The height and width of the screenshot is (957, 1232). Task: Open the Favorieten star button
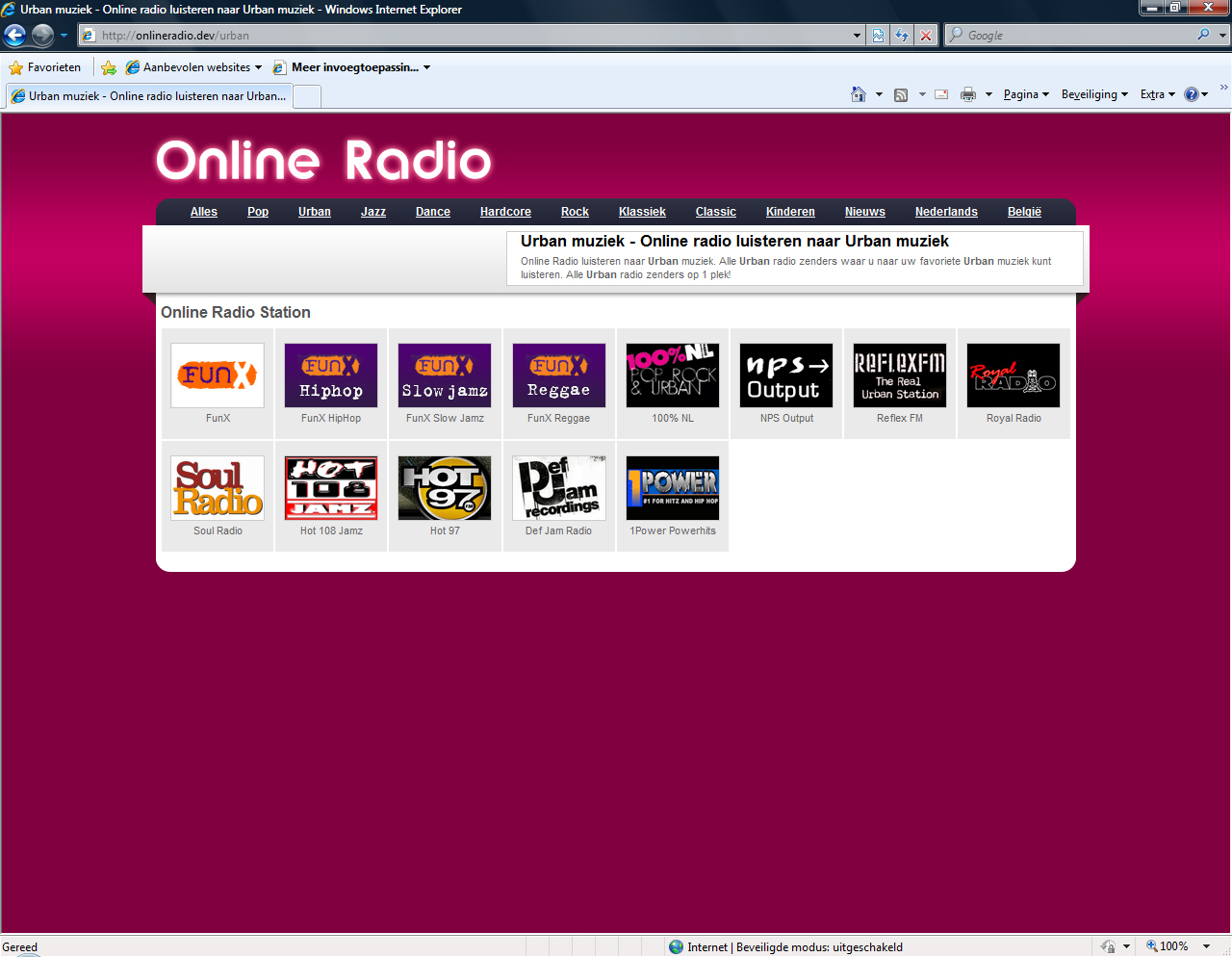pyautogui.click(x=45, y=67)
